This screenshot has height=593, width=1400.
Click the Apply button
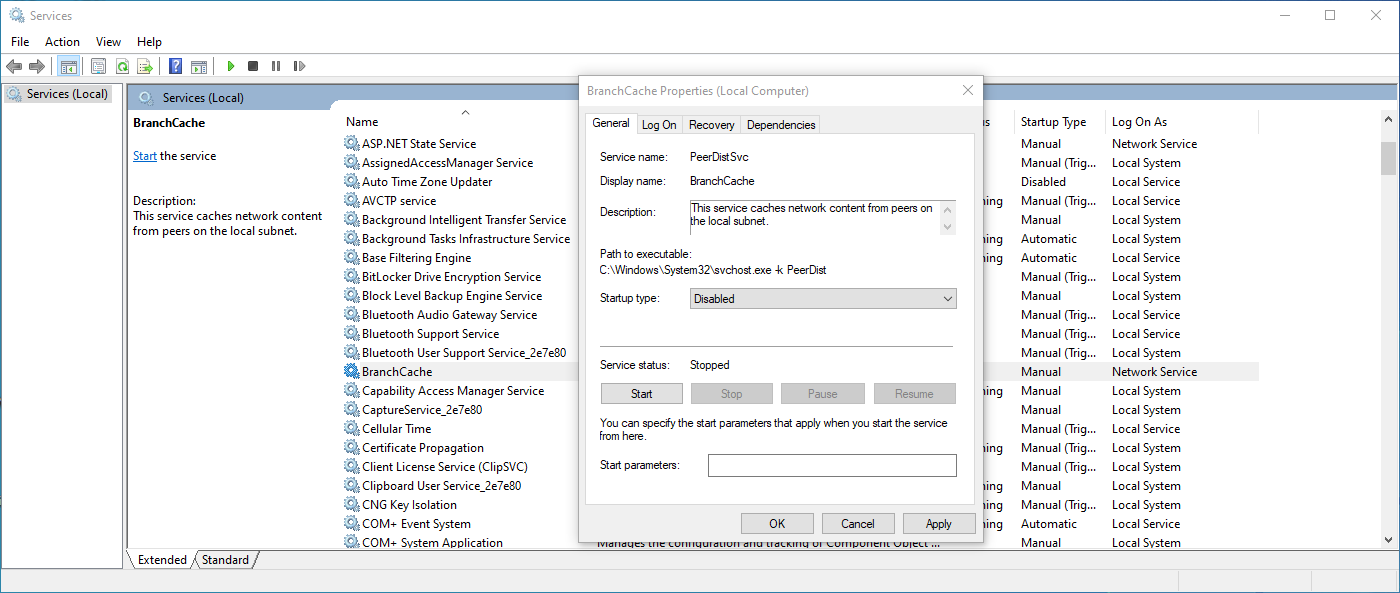pyautogui.click(x=939, y=523)
